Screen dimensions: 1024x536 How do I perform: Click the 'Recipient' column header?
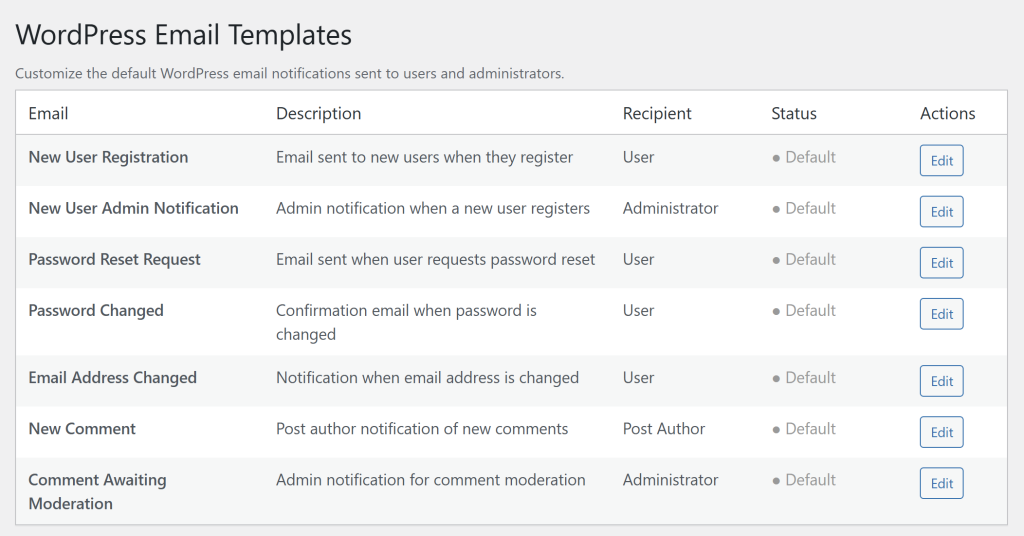click(x=657, y=114)
